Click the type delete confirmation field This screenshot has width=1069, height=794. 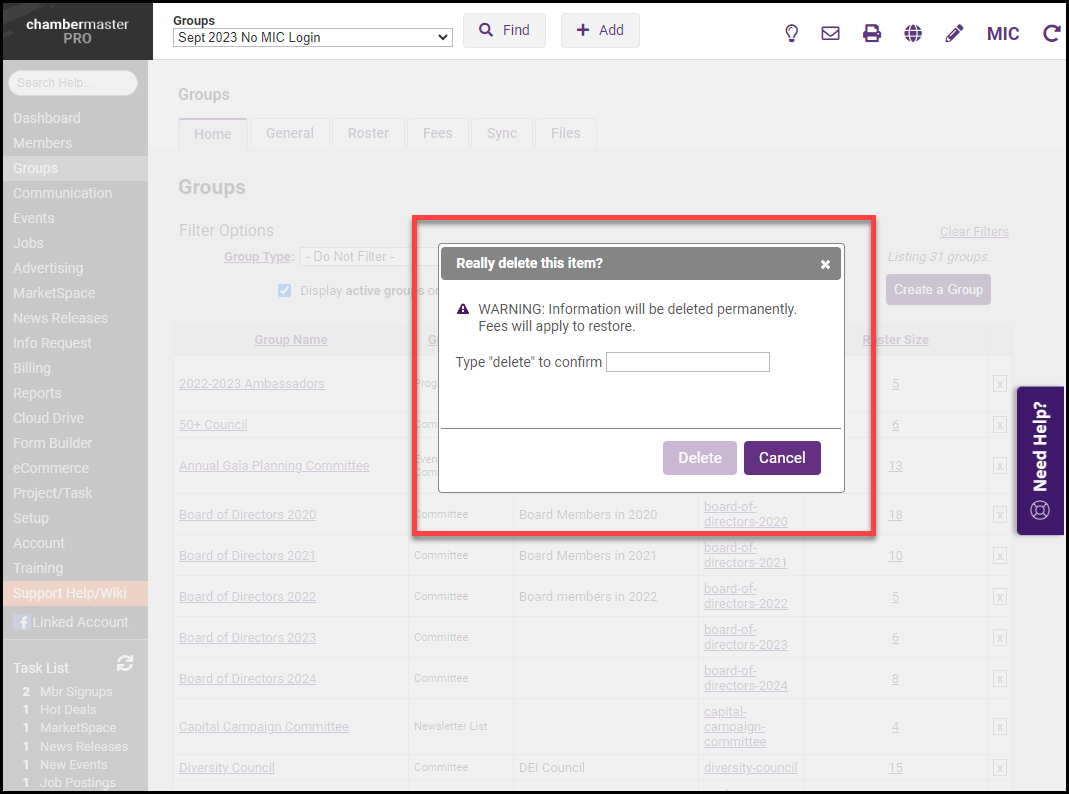(x=688, y=362)
